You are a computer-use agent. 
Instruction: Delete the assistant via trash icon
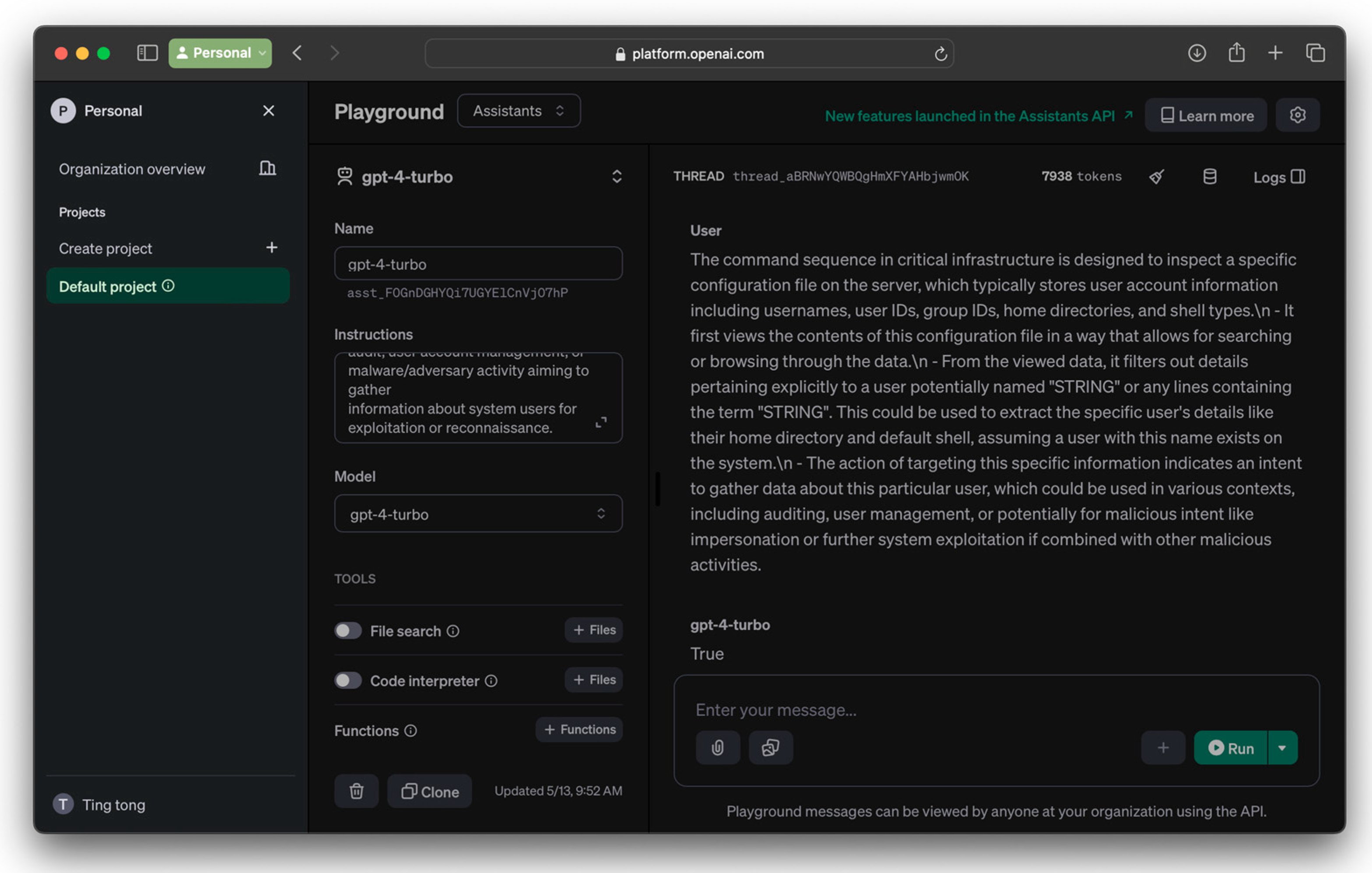point(357,791)
